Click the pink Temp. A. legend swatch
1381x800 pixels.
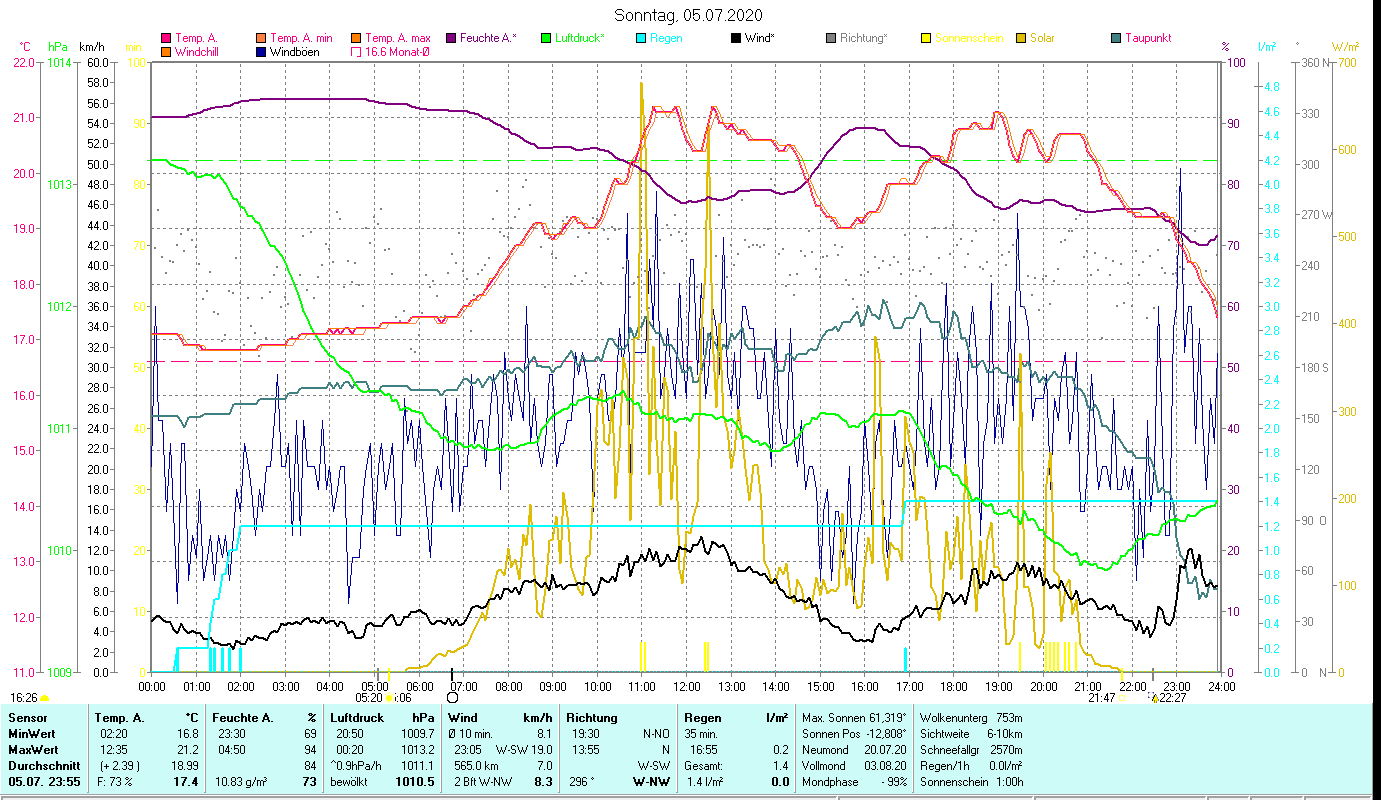[166, 39]
